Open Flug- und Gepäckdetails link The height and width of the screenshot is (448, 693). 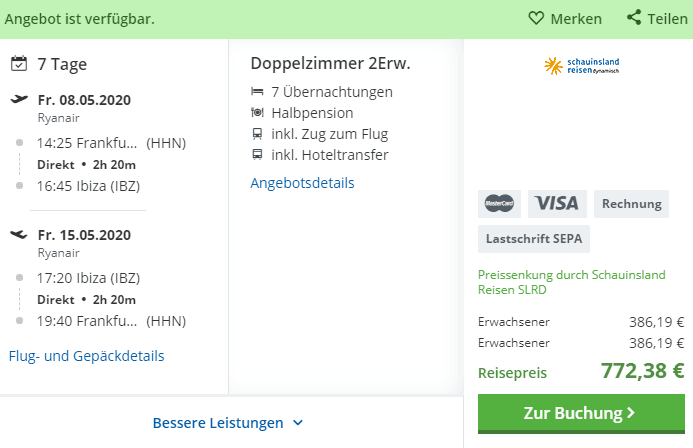click(x=86, y=355)
